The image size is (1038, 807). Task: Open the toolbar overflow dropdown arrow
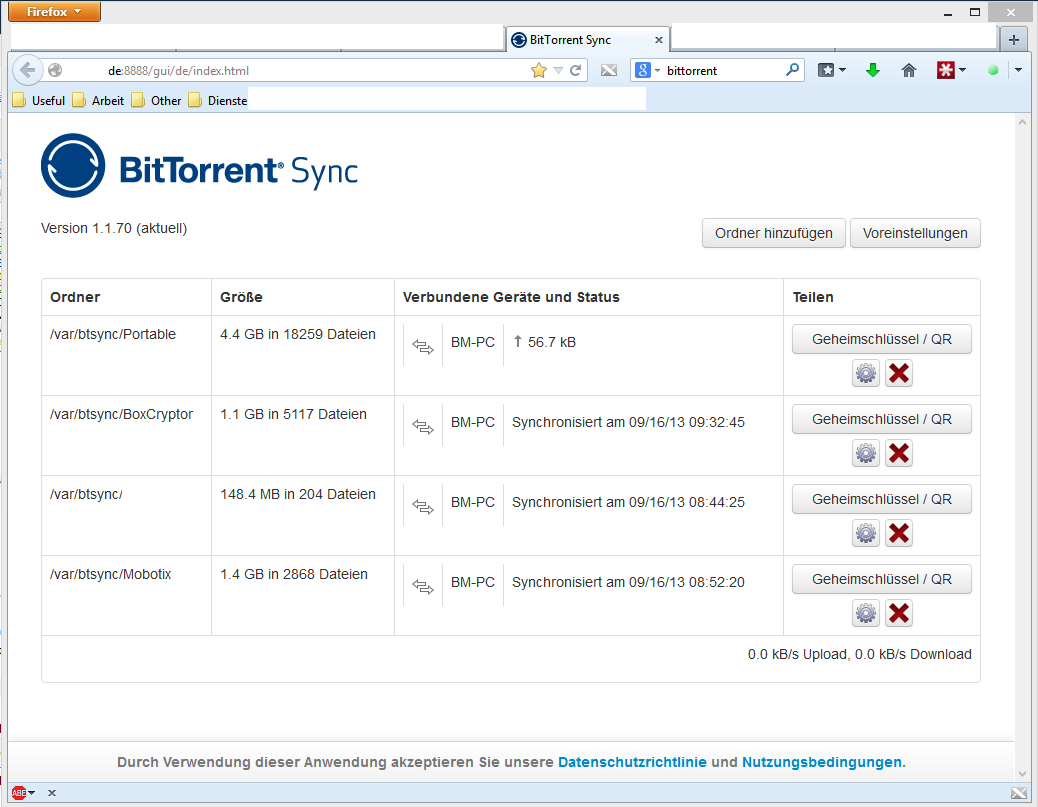click(1018, 70)
